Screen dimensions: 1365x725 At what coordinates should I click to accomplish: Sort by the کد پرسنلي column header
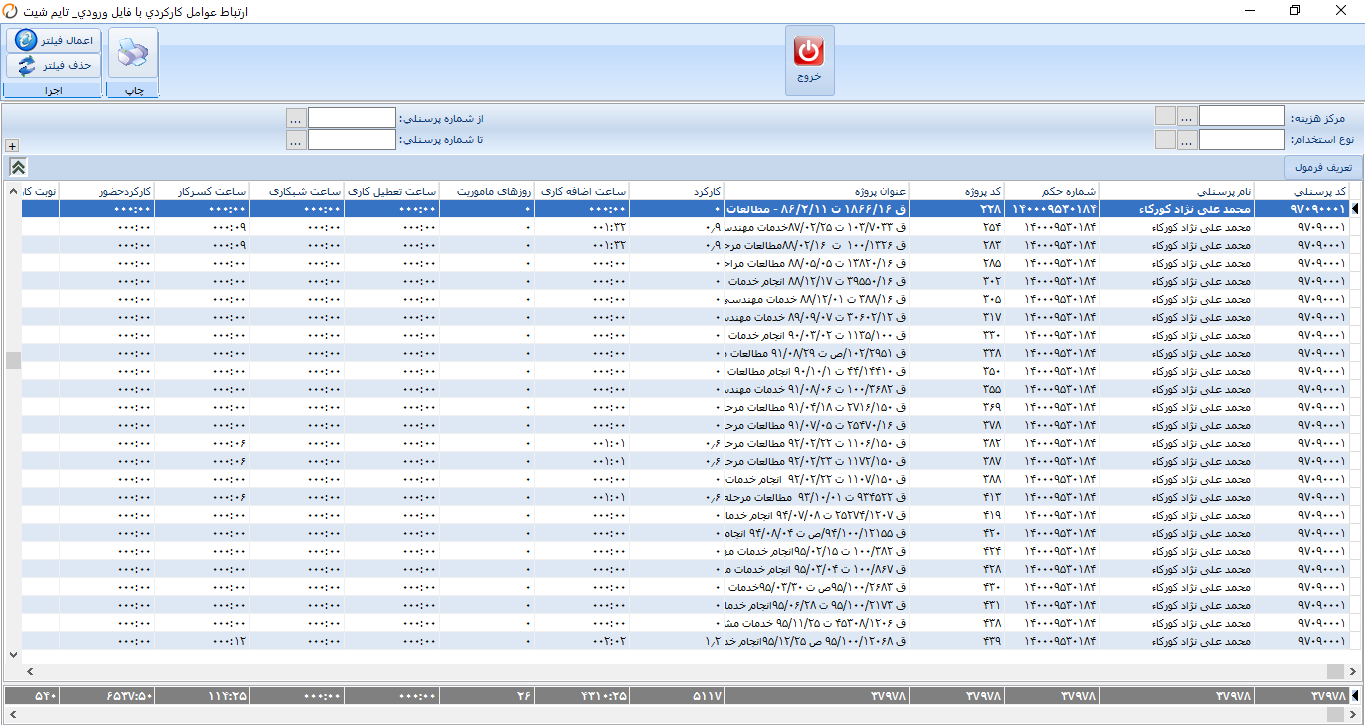(x=1302, y=191)
